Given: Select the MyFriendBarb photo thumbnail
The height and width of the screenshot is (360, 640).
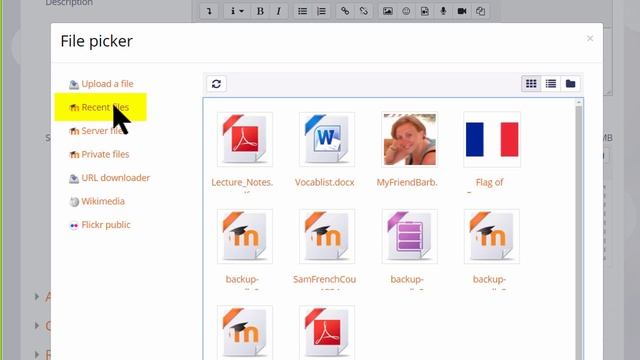Looking at the screenshot, I should (x=410, y=140).
